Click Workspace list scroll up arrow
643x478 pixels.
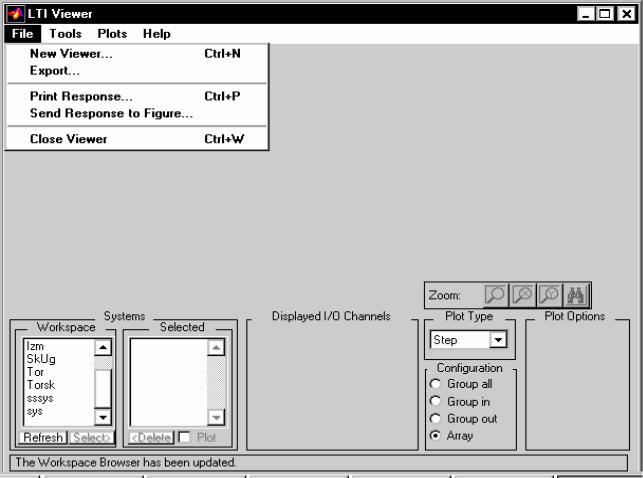point(103,348)
